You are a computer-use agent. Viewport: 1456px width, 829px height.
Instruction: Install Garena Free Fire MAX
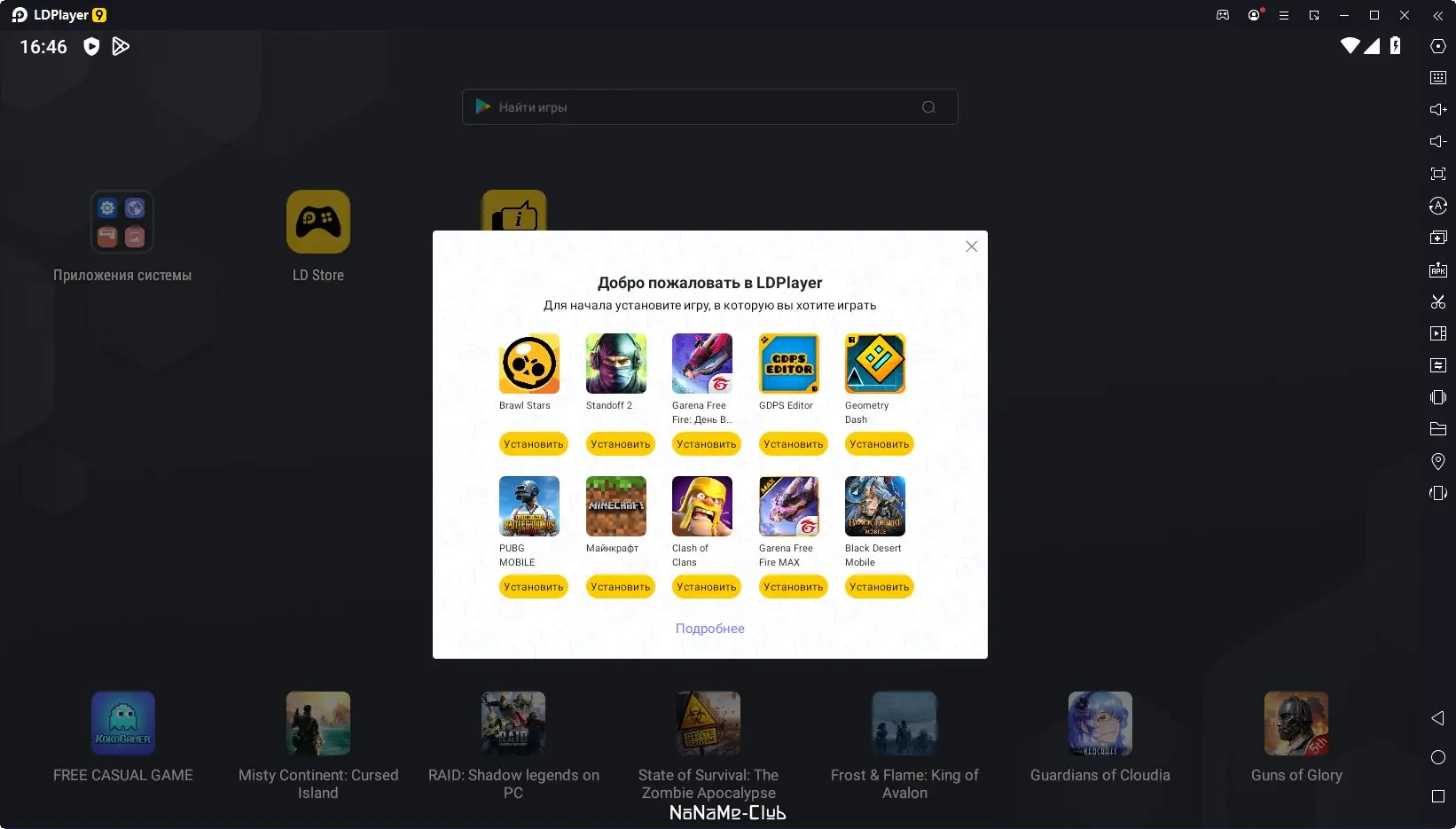pos(793,587)
